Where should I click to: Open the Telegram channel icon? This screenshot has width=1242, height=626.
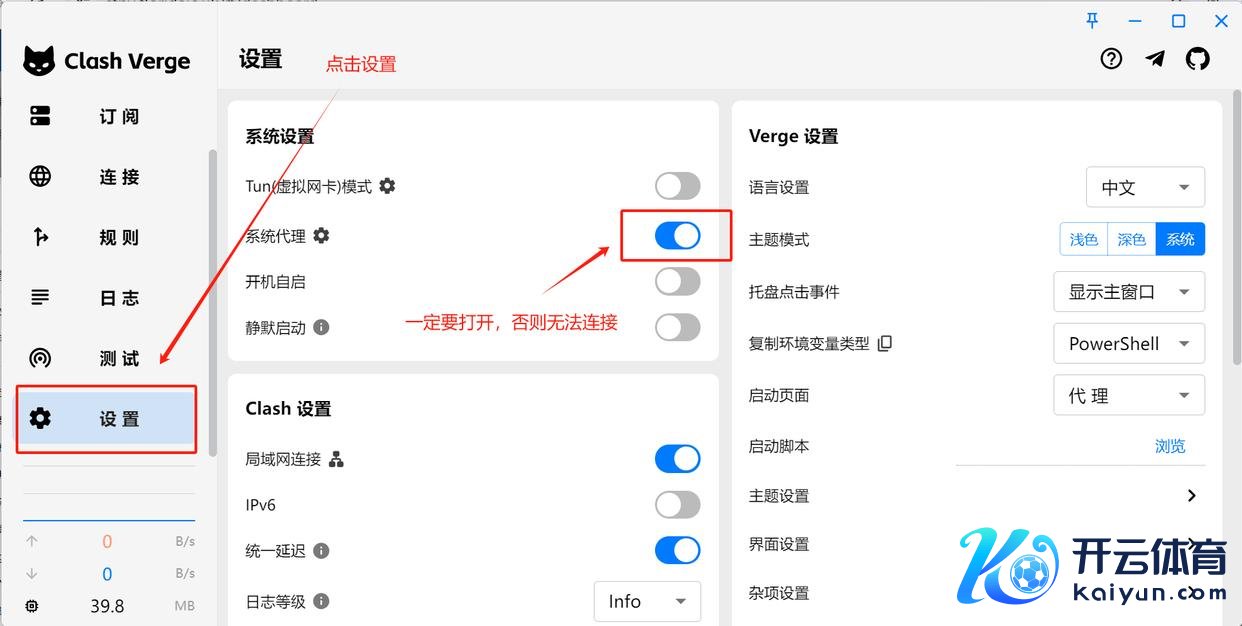pyautogui.click(x=1155, y=59)
